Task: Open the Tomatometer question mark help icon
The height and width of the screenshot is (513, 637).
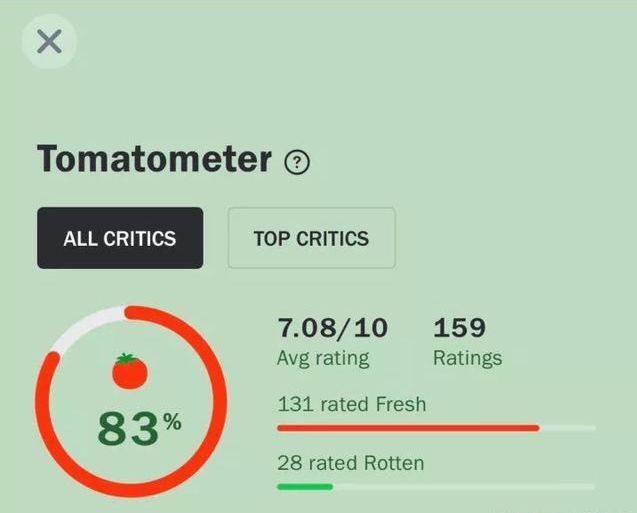Action: pos(297,162)
